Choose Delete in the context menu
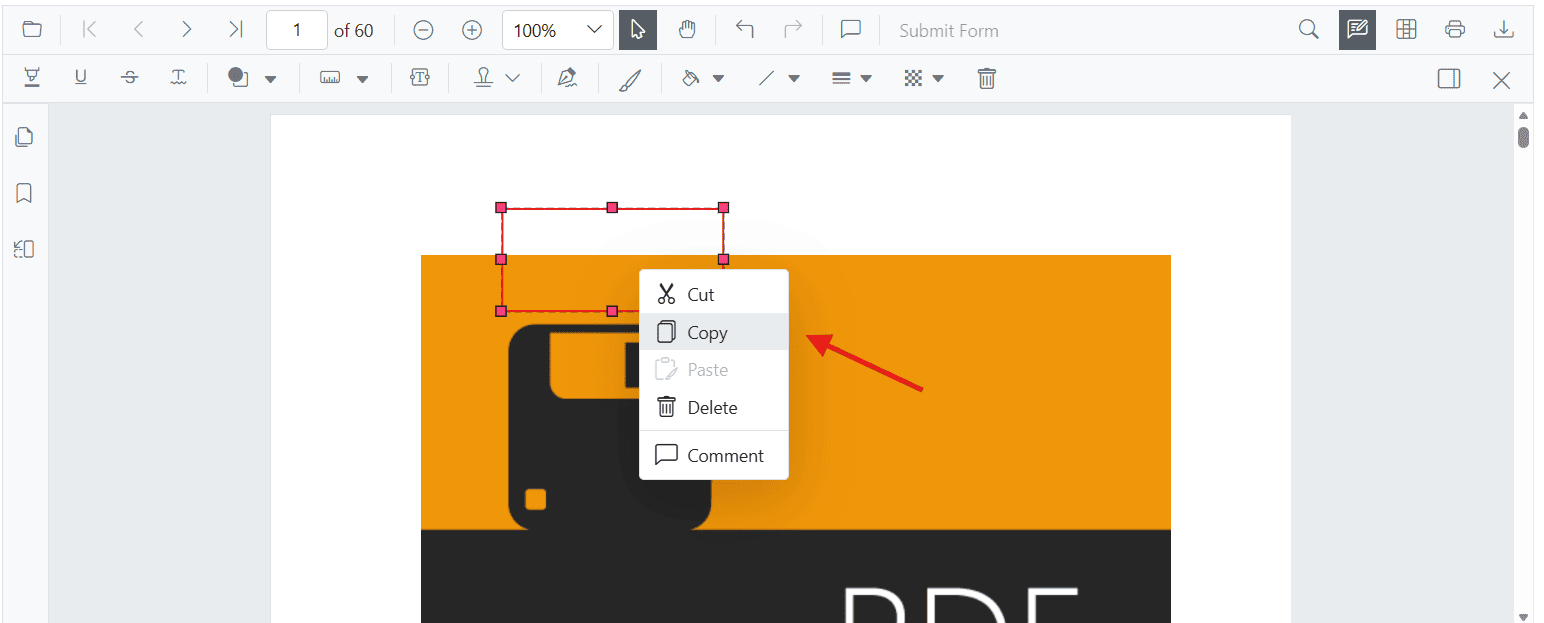 click(x=714, y=407)
